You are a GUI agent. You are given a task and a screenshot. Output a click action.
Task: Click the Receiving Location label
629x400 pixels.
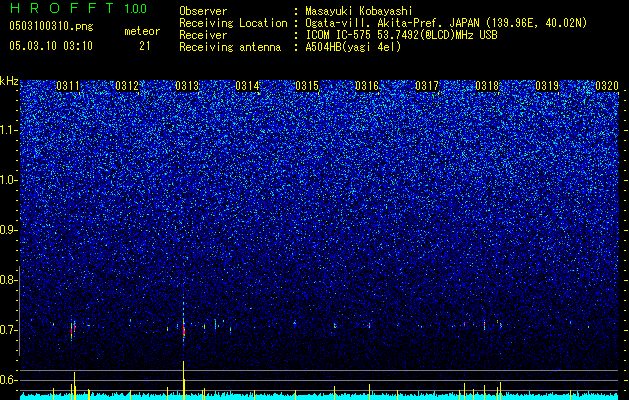[x=233, y=23]
